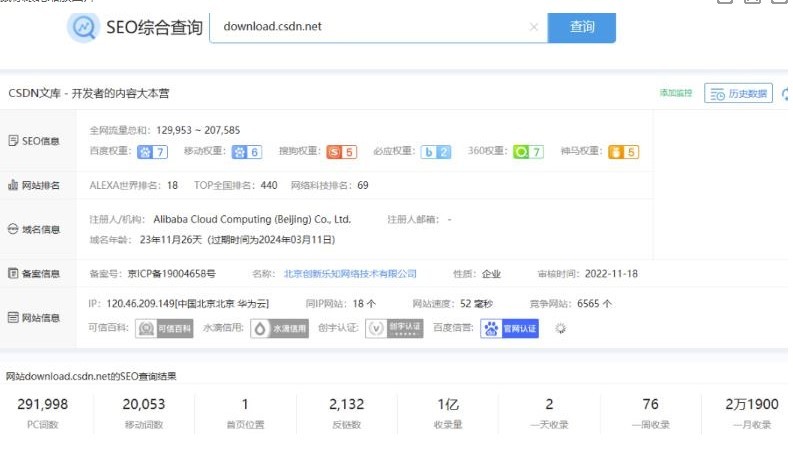Click 一周收录 value 76
Viewport: 793px width, 450px height.
650,404
